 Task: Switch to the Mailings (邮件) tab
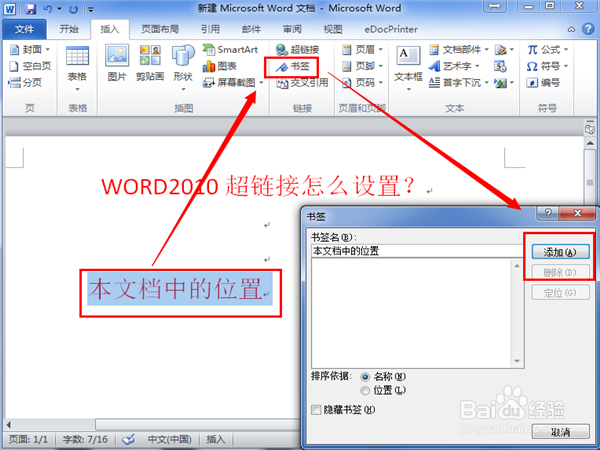pos(251,29)
